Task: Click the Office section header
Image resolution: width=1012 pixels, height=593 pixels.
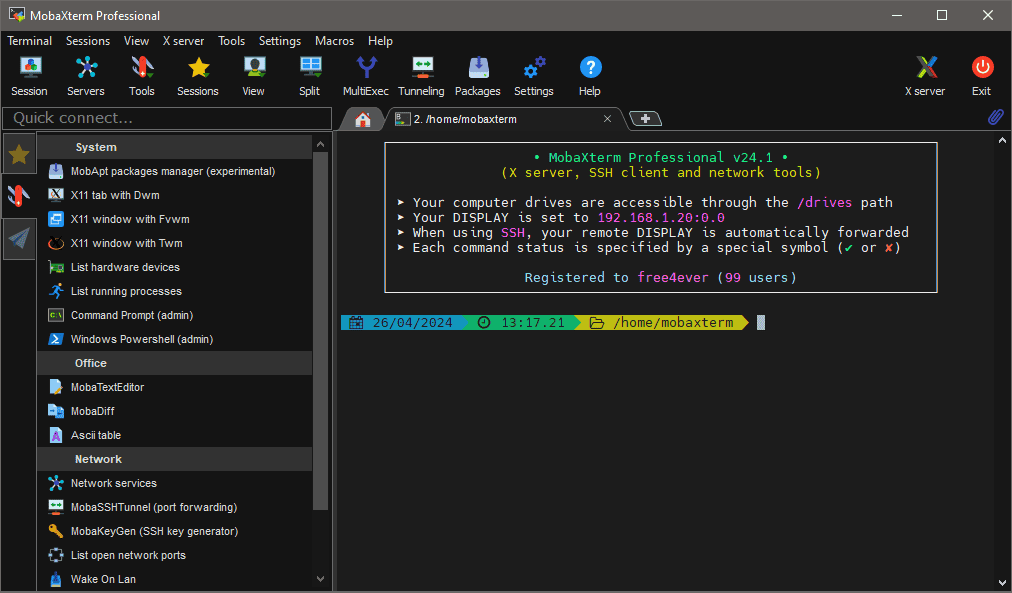Action: tap(174, 363)
